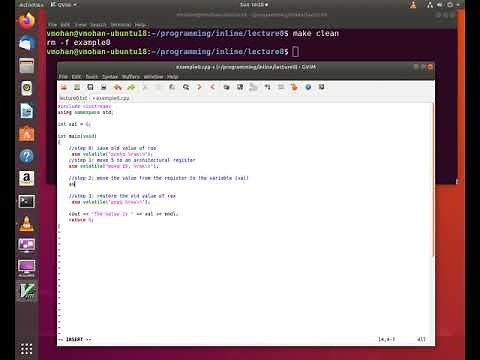Click the Cut icon in GVim toolbar
This screenshot has height=360, width=480.
[145, 87]
